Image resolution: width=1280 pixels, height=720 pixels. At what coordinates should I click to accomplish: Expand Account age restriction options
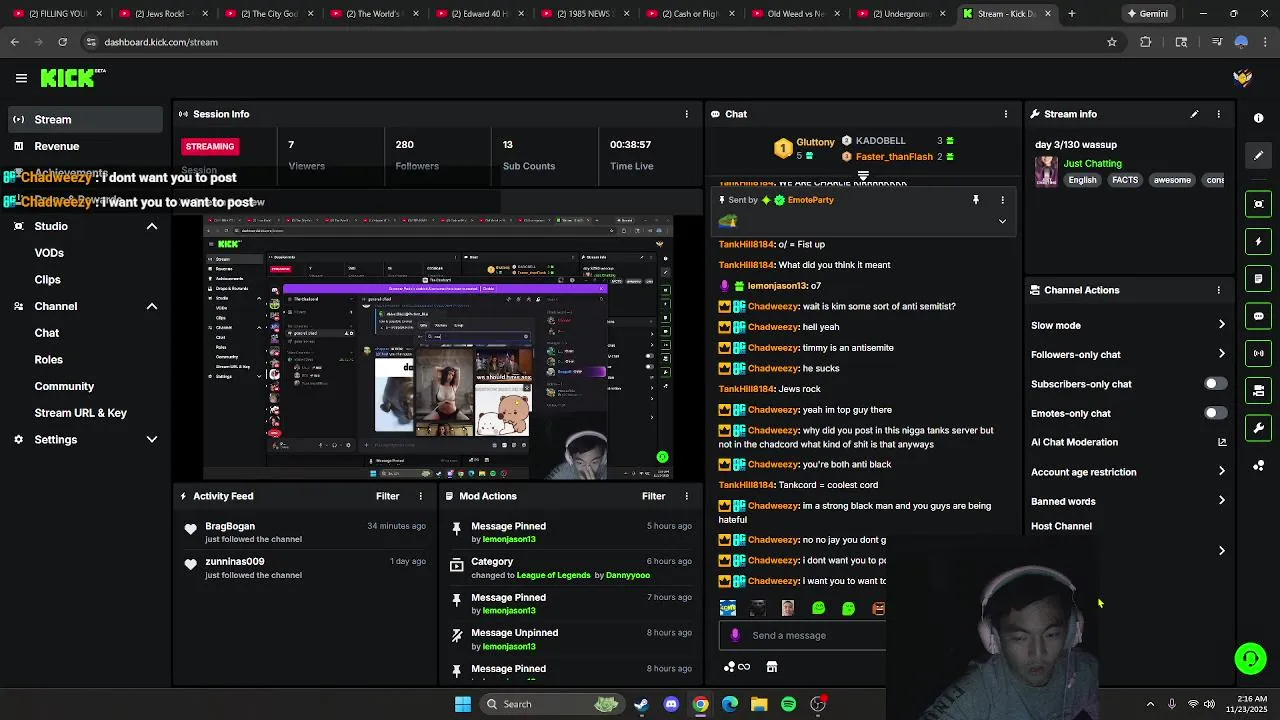point(1221,472)
